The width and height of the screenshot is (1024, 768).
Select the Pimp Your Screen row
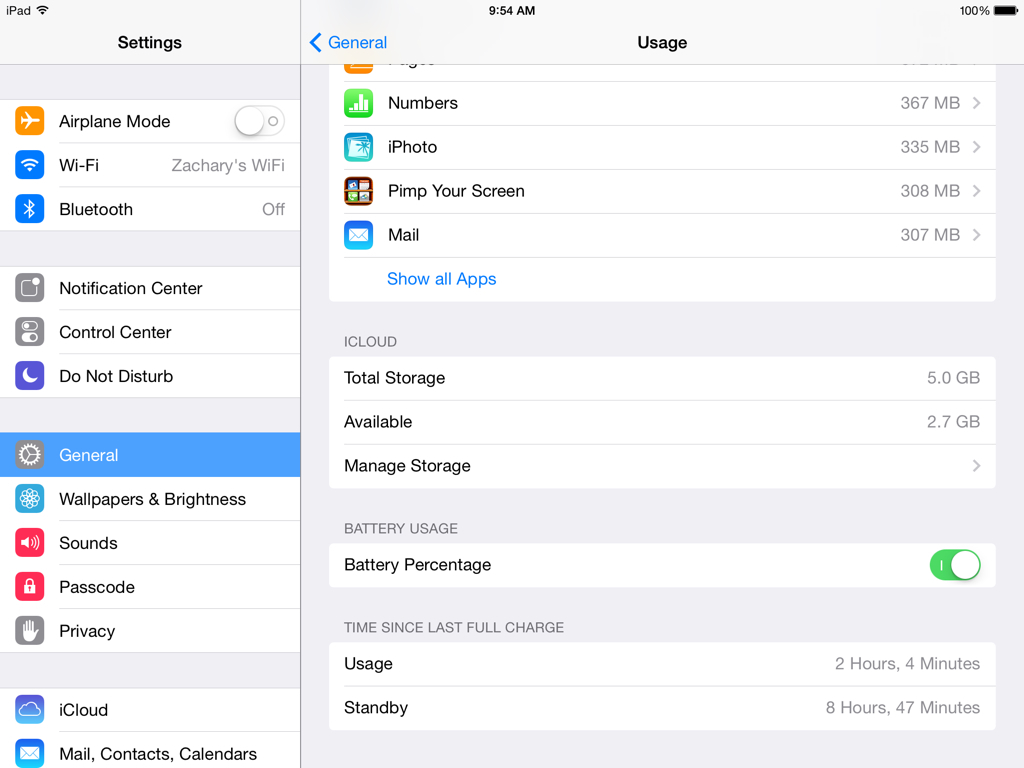662,191
